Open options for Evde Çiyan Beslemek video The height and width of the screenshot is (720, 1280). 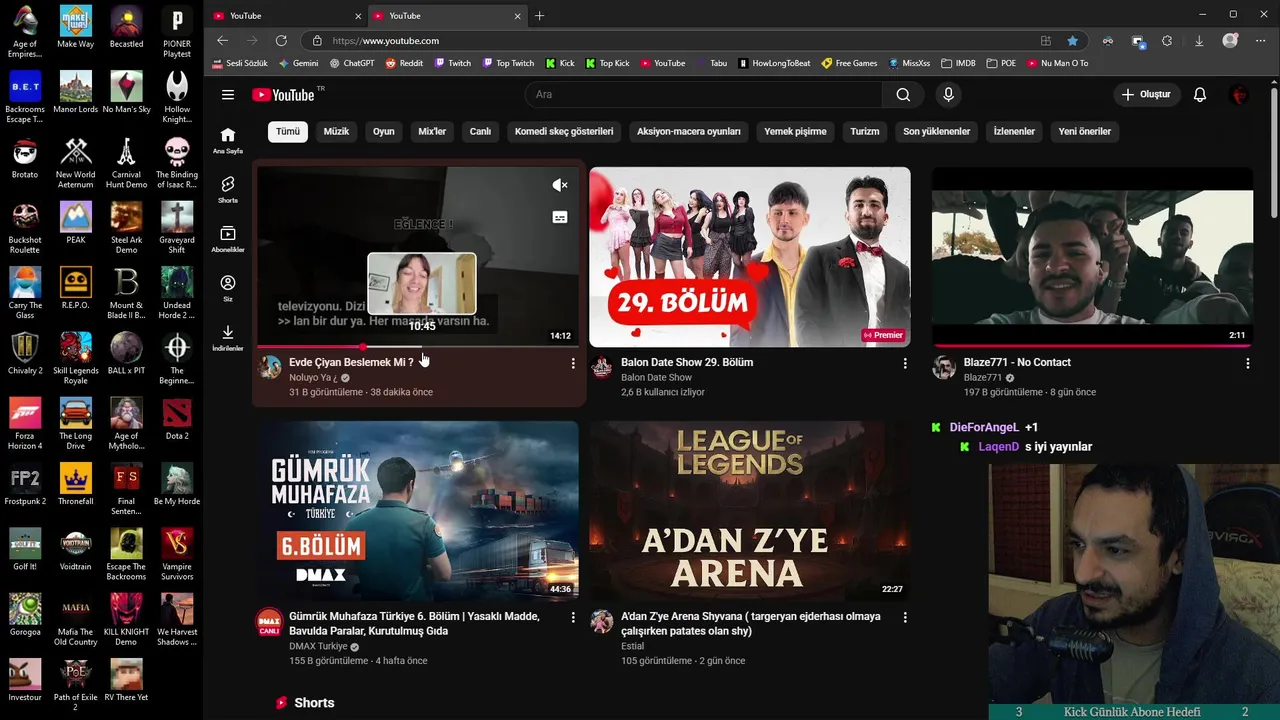tap(573, 363)
